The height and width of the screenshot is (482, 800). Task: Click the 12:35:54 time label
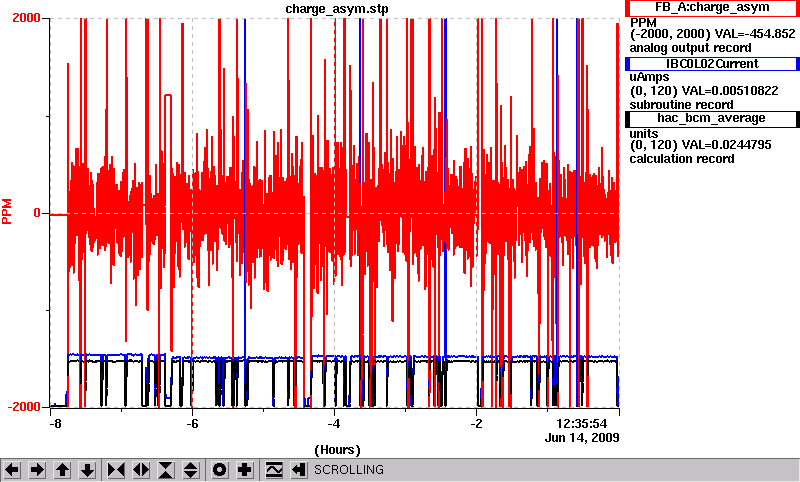click(x=582, y=424)
